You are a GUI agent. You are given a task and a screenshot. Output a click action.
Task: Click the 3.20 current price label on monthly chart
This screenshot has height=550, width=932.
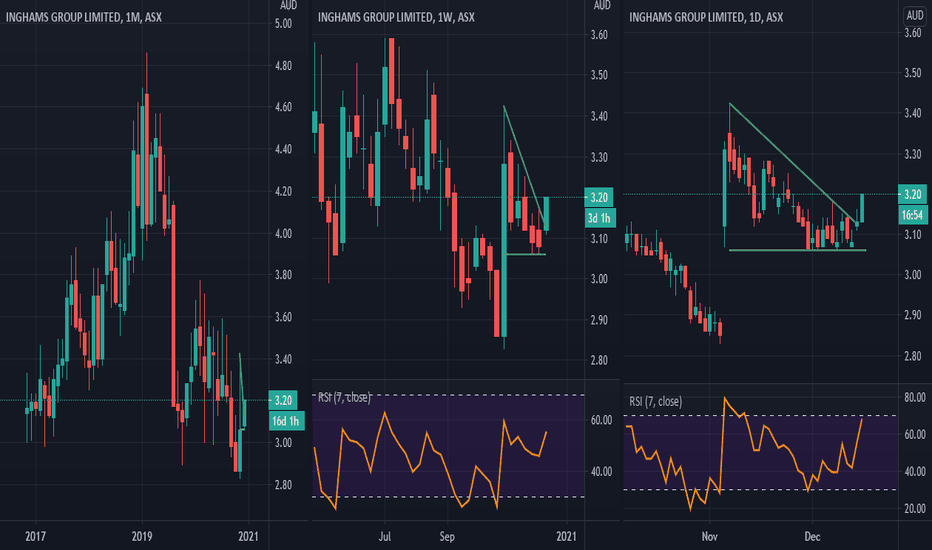point(283,400)
